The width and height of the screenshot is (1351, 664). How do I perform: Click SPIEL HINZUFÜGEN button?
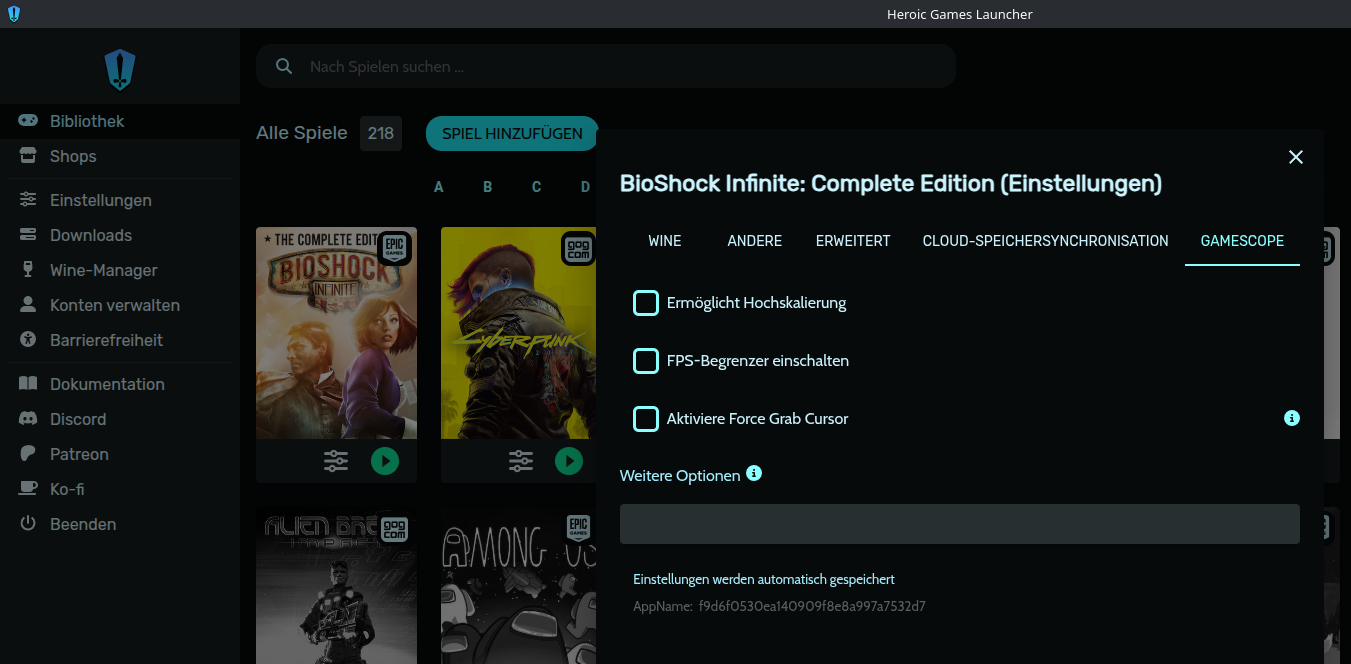point(512,133)
